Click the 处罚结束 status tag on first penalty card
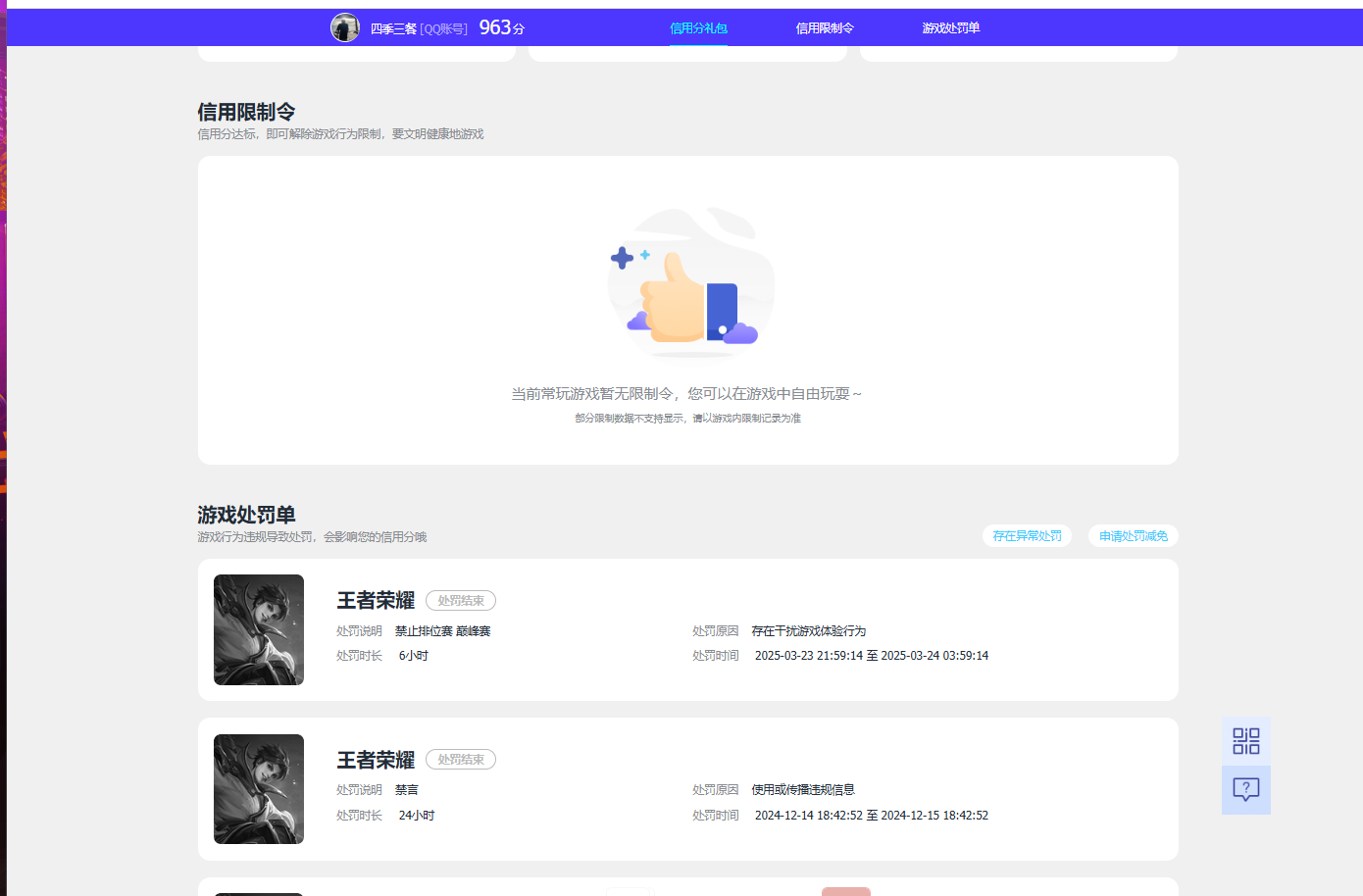The width and height of the screenshot is (1363, 896). (x=460, y=600)
